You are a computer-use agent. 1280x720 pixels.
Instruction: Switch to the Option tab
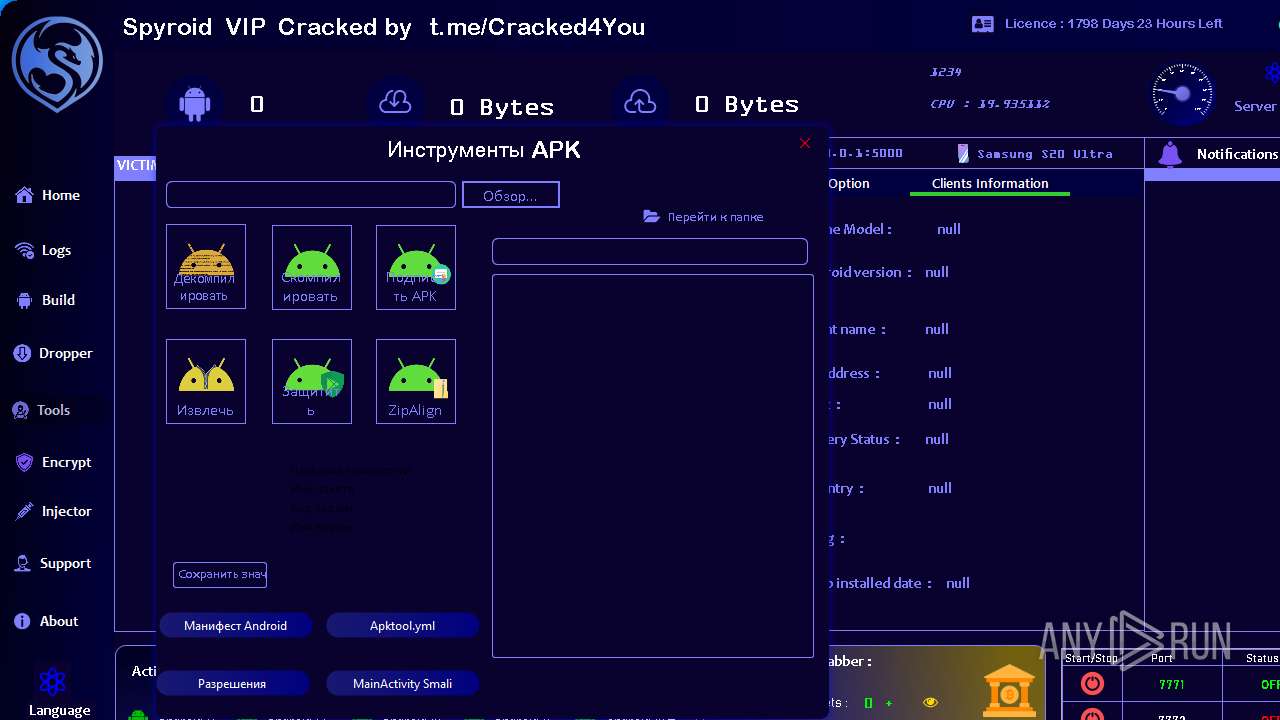(x=849, y=183)
